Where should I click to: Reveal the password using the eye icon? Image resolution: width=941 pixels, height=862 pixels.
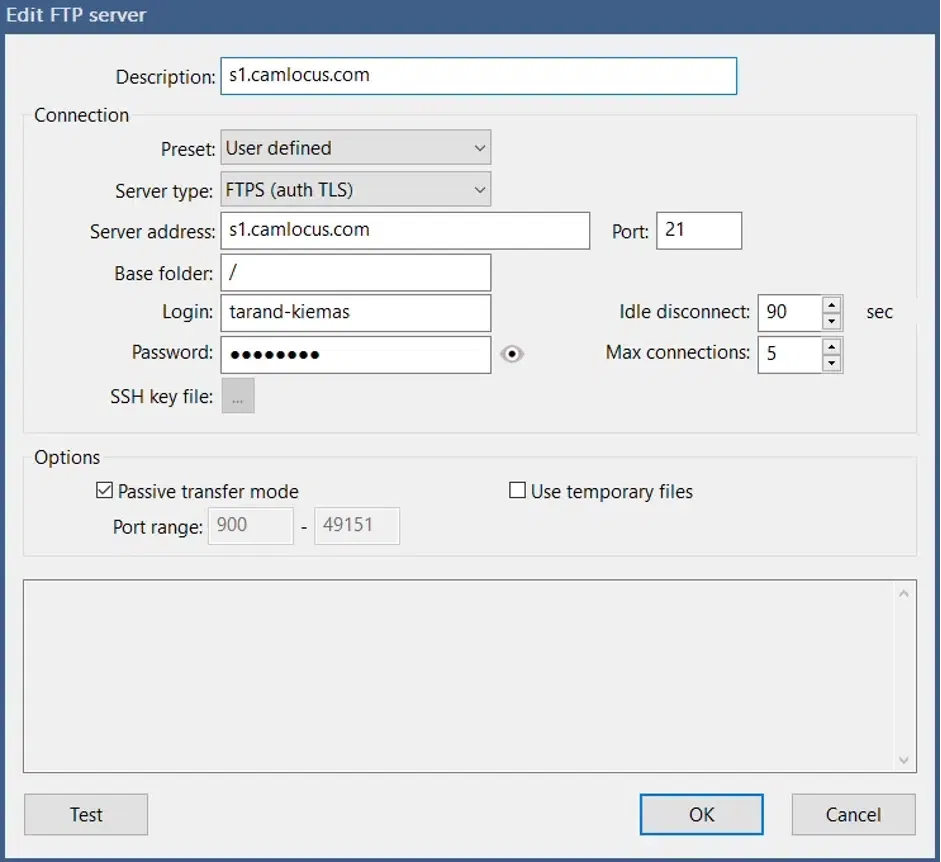[513, 354]
